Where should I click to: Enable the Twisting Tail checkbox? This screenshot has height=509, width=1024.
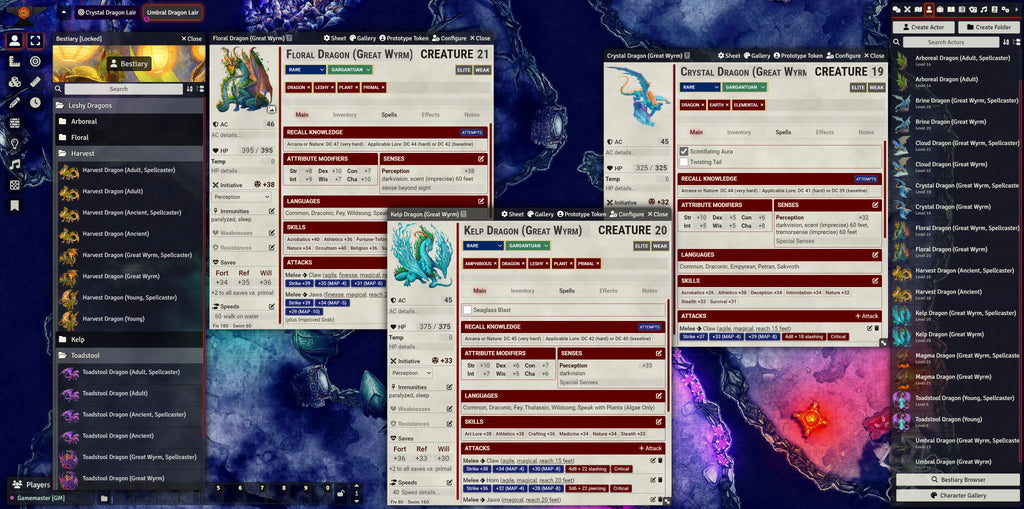(684, 162)
